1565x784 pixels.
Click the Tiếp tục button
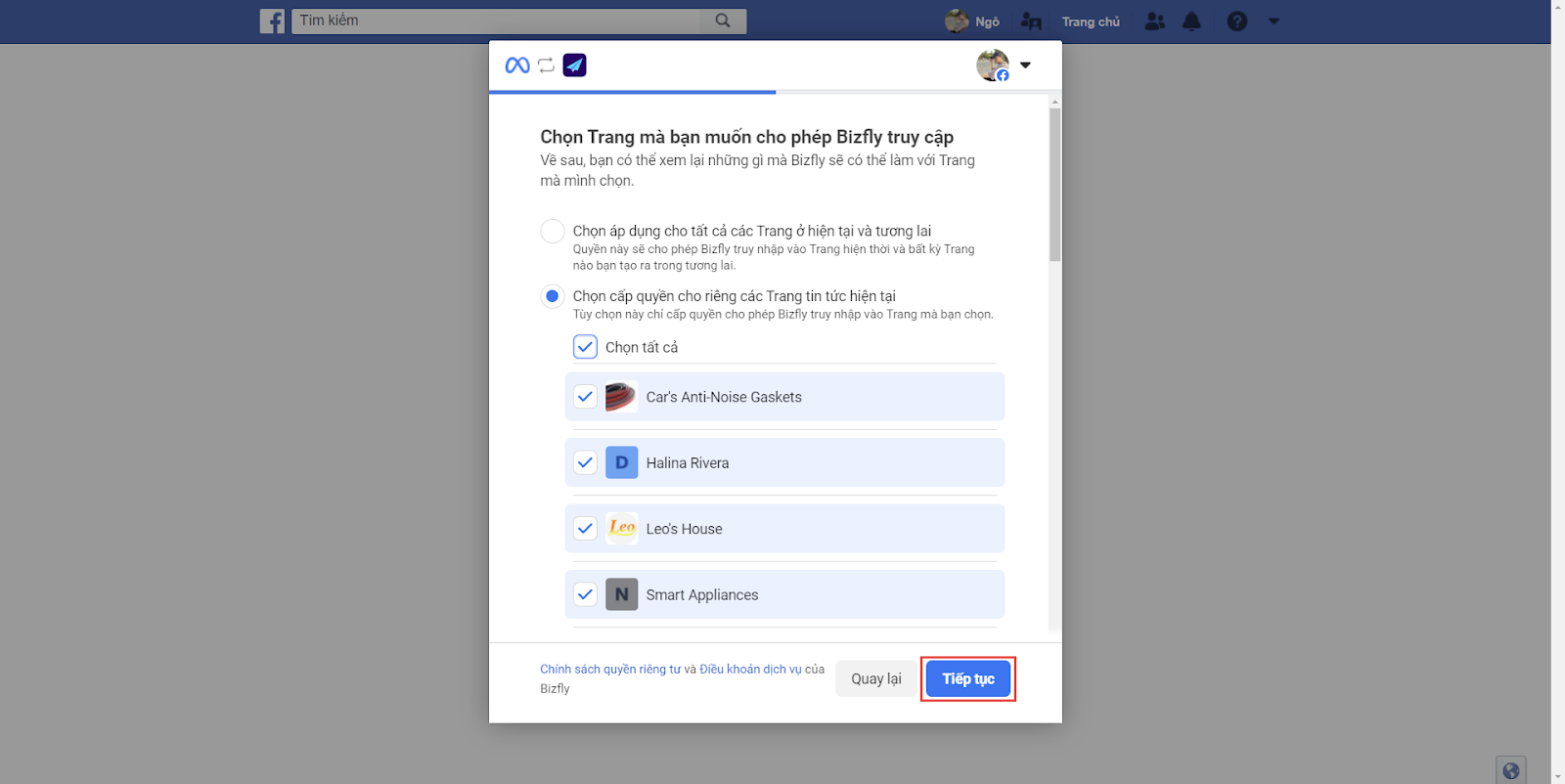pyautogui.click(x=968, y=678)
